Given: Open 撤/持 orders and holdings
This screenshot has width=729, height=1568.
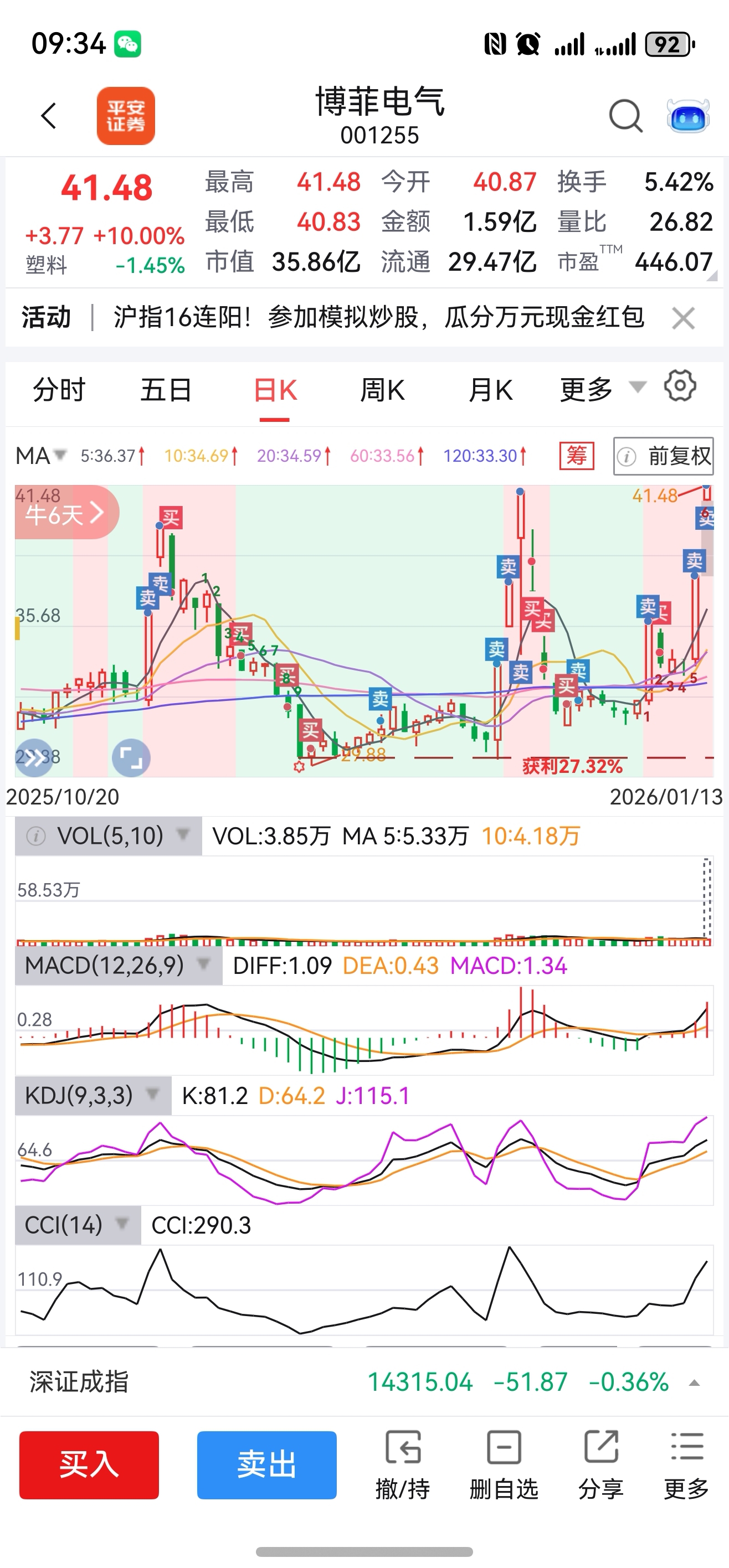Looking at the screenshot, I should 403,1464.
